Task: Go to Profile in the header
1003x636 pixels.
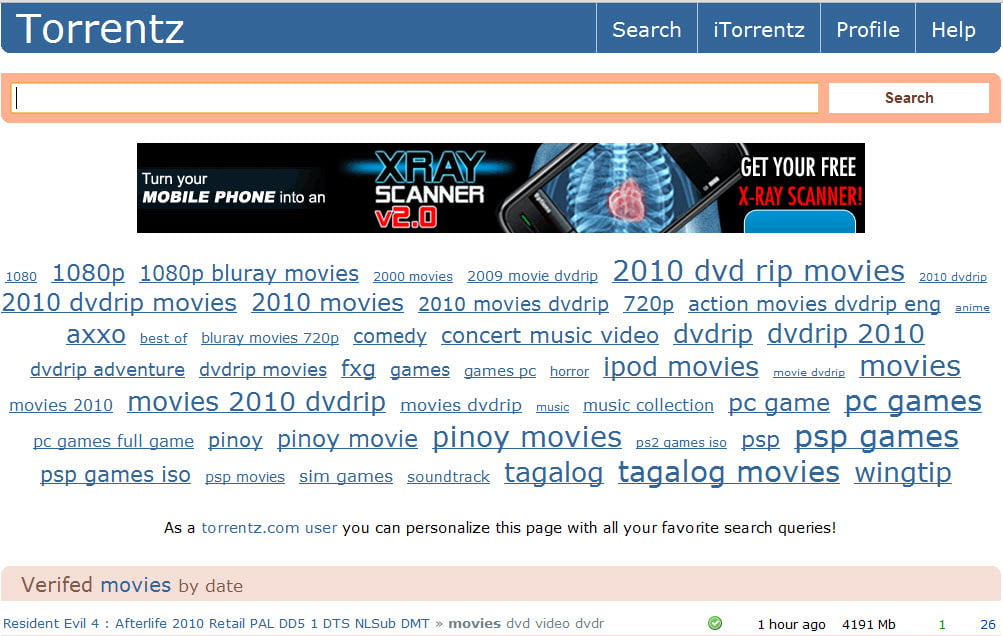Action: pos(868,29)
